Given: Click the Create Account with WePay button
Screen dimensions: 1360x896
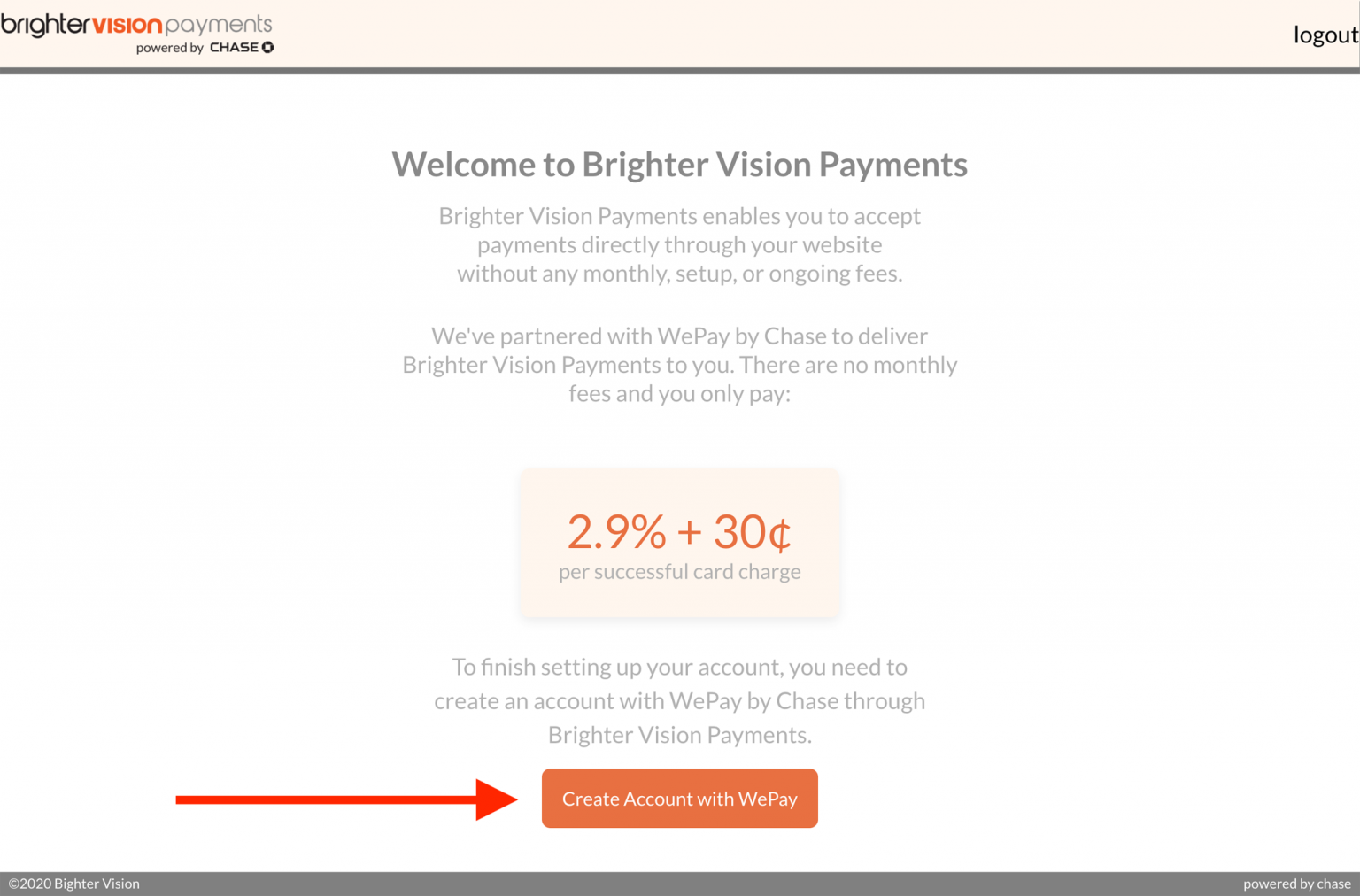Looking at the screenshot, I should tap(679, 799).
